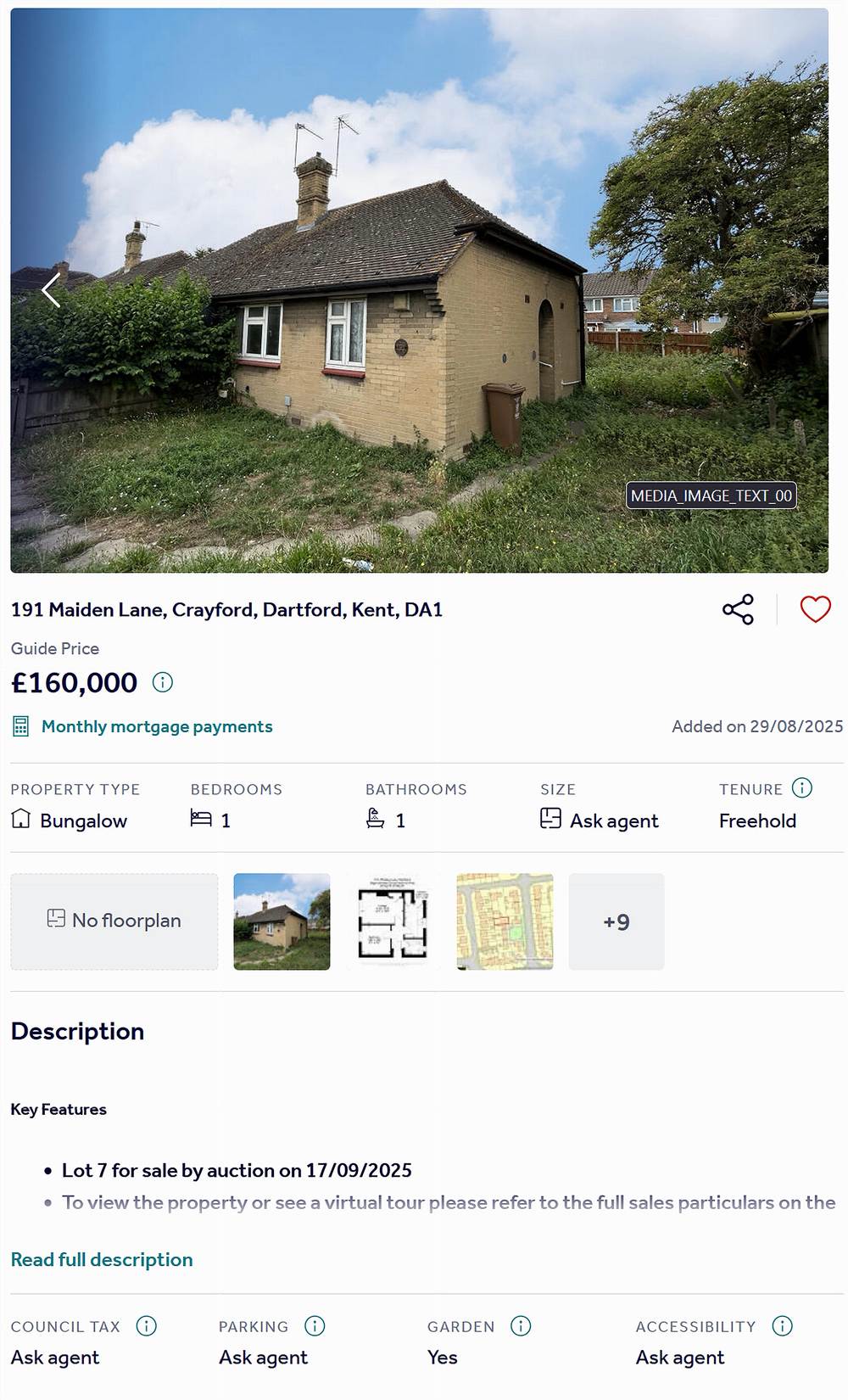The height and width of the screenshot is (1400, 848).
Task: Show the +9 more photos
Action: tap(616, 921)
